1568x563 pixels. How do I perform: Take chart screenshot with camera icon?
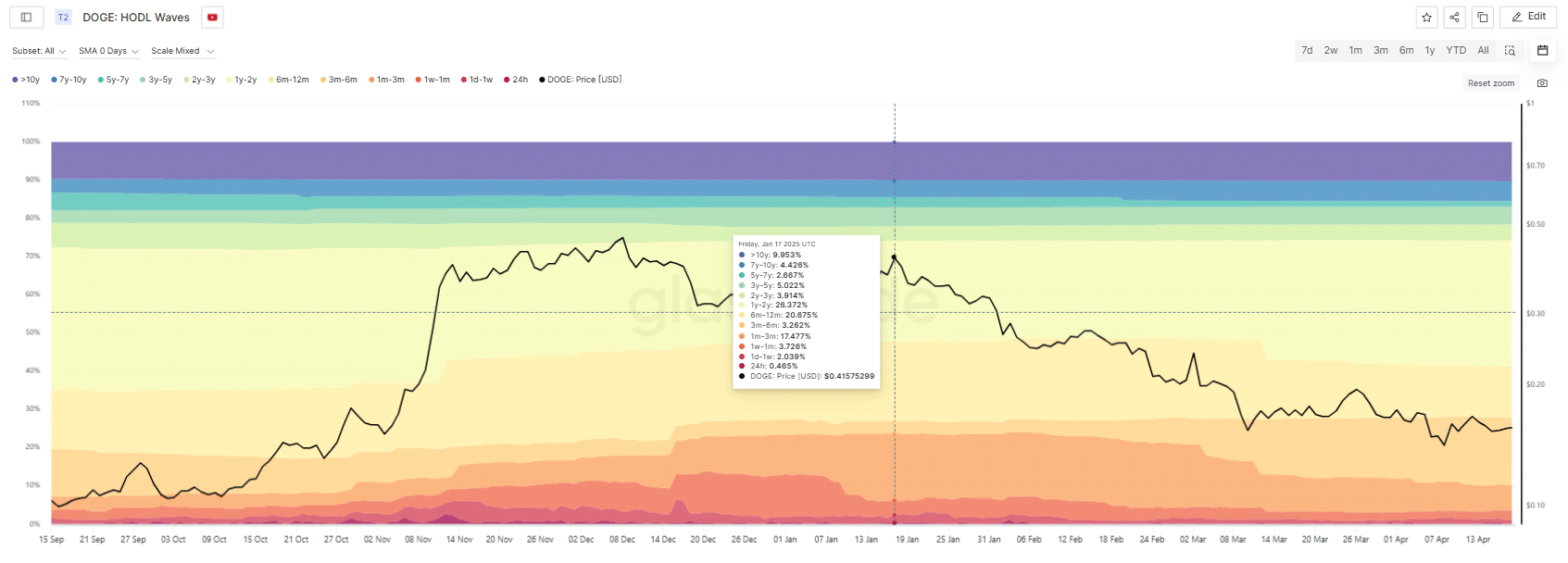pos(1542,83)
